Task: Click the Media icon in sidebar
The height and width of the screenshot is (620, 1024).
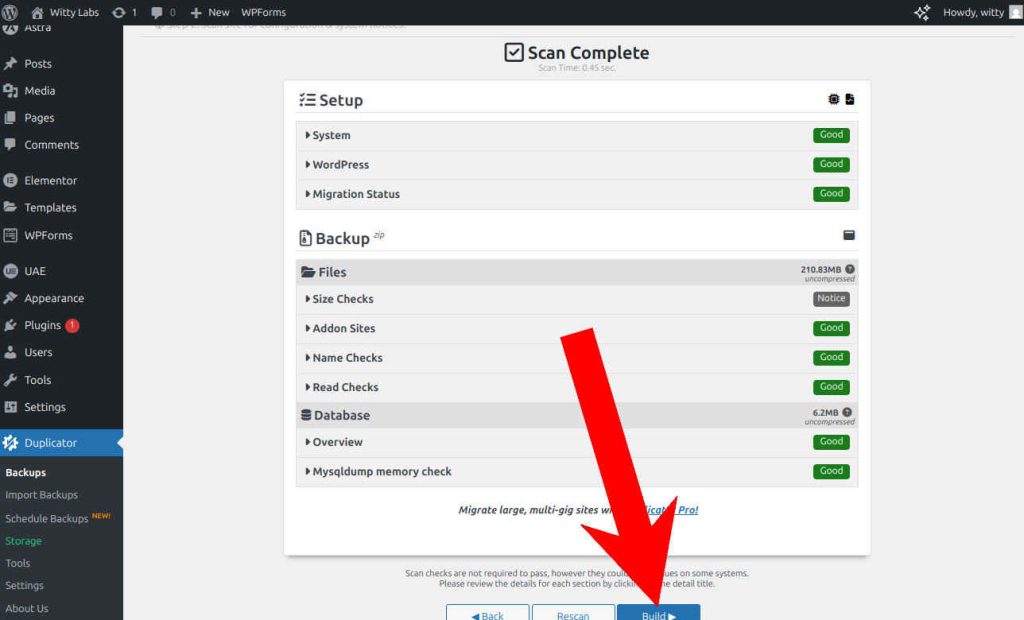Action: tap(10, 91)
